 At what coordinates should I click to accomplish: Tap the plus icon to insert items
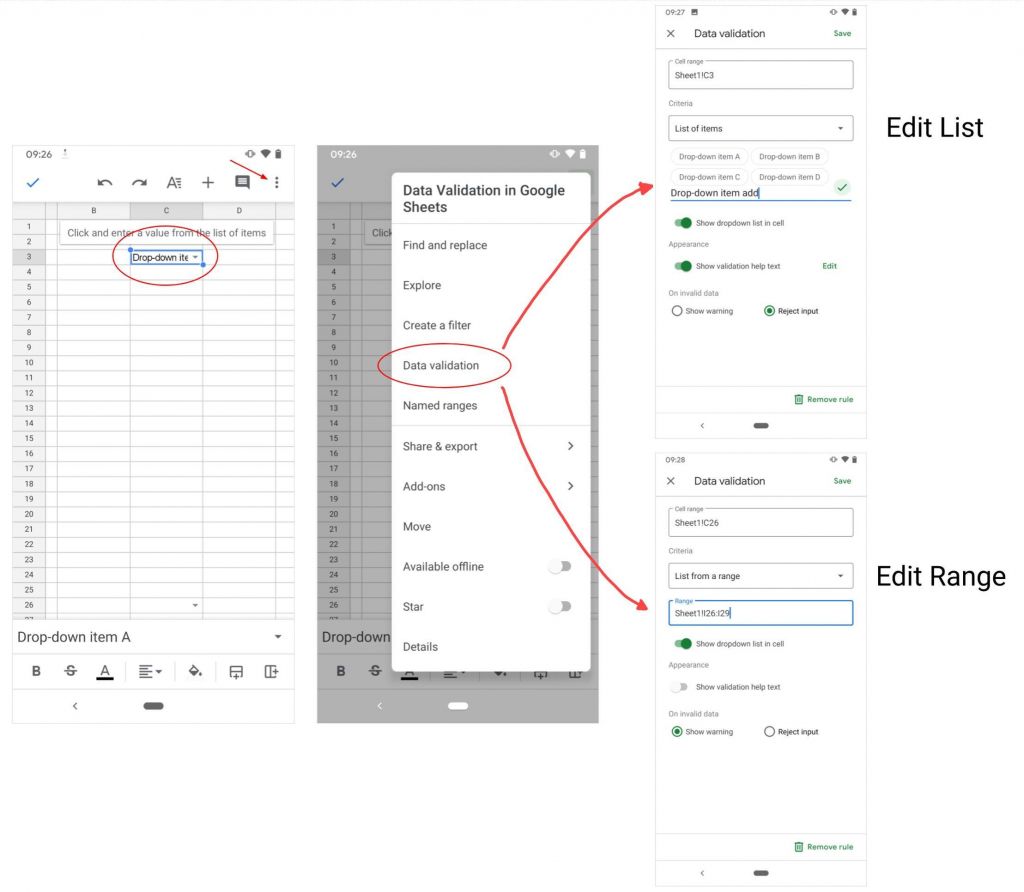208,183
